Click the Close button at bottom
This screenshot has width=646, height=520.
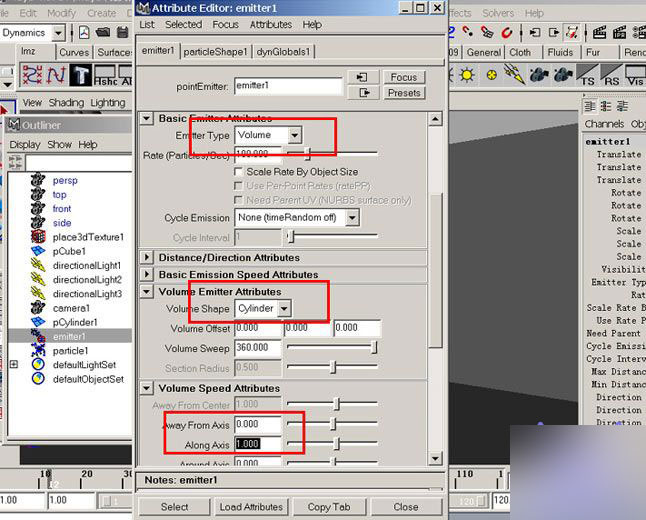(x=406, y=507)
